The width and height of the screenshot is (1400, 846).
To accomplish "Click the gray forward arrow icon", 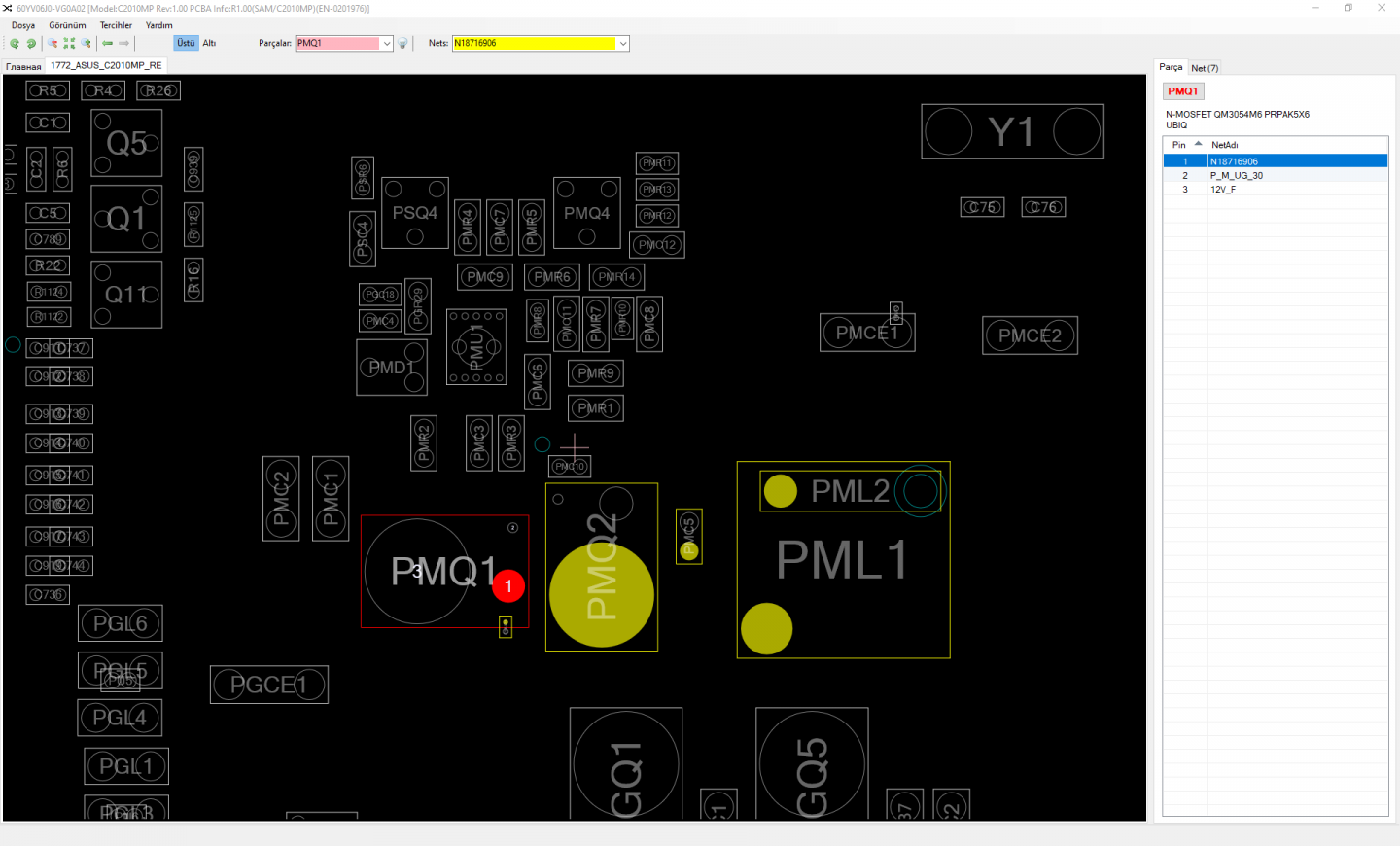I will point(124,43).
